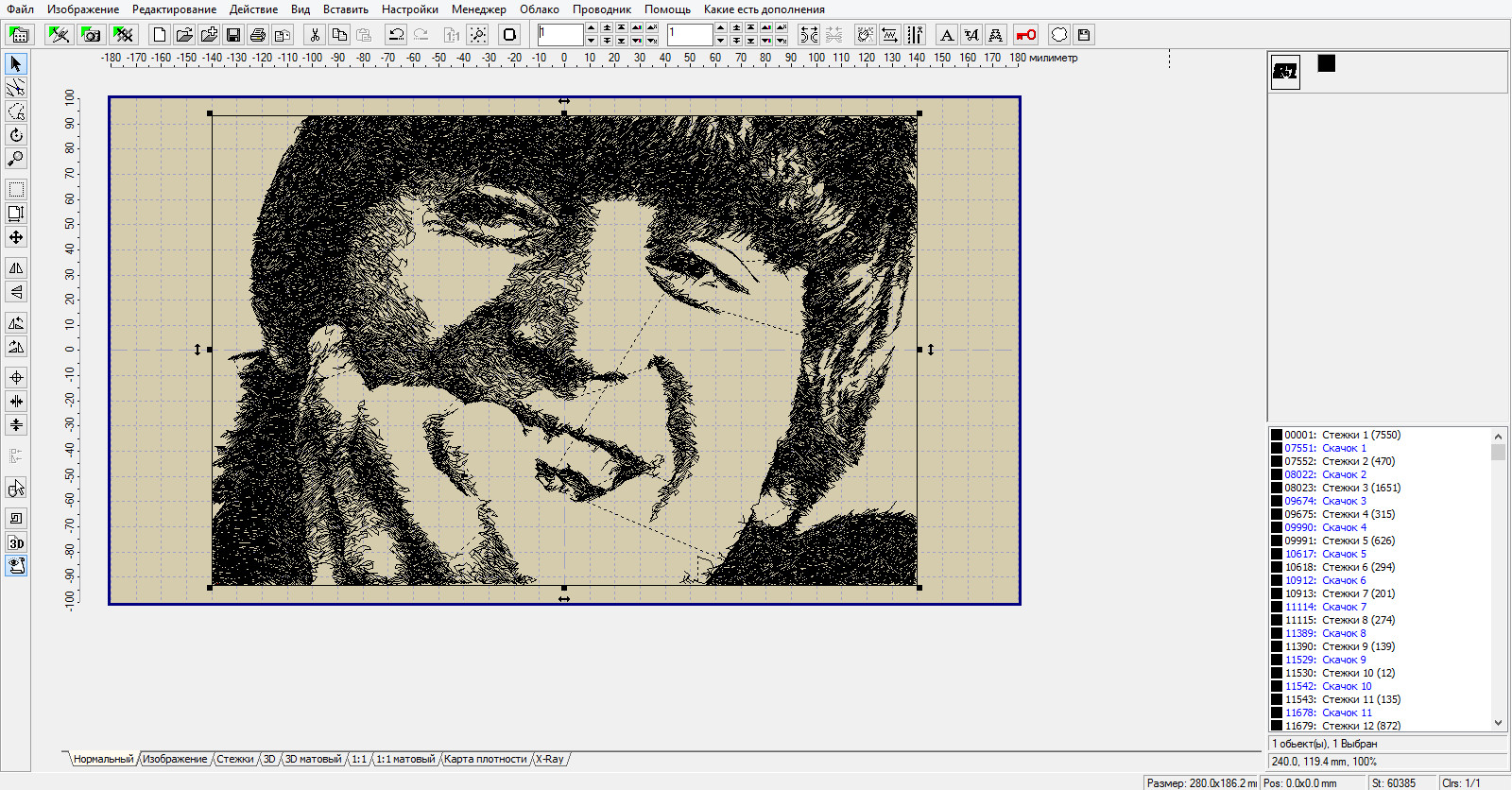Open a file with the folder icon
This screenshot has width=1512, height=790.
click(184, 35)
